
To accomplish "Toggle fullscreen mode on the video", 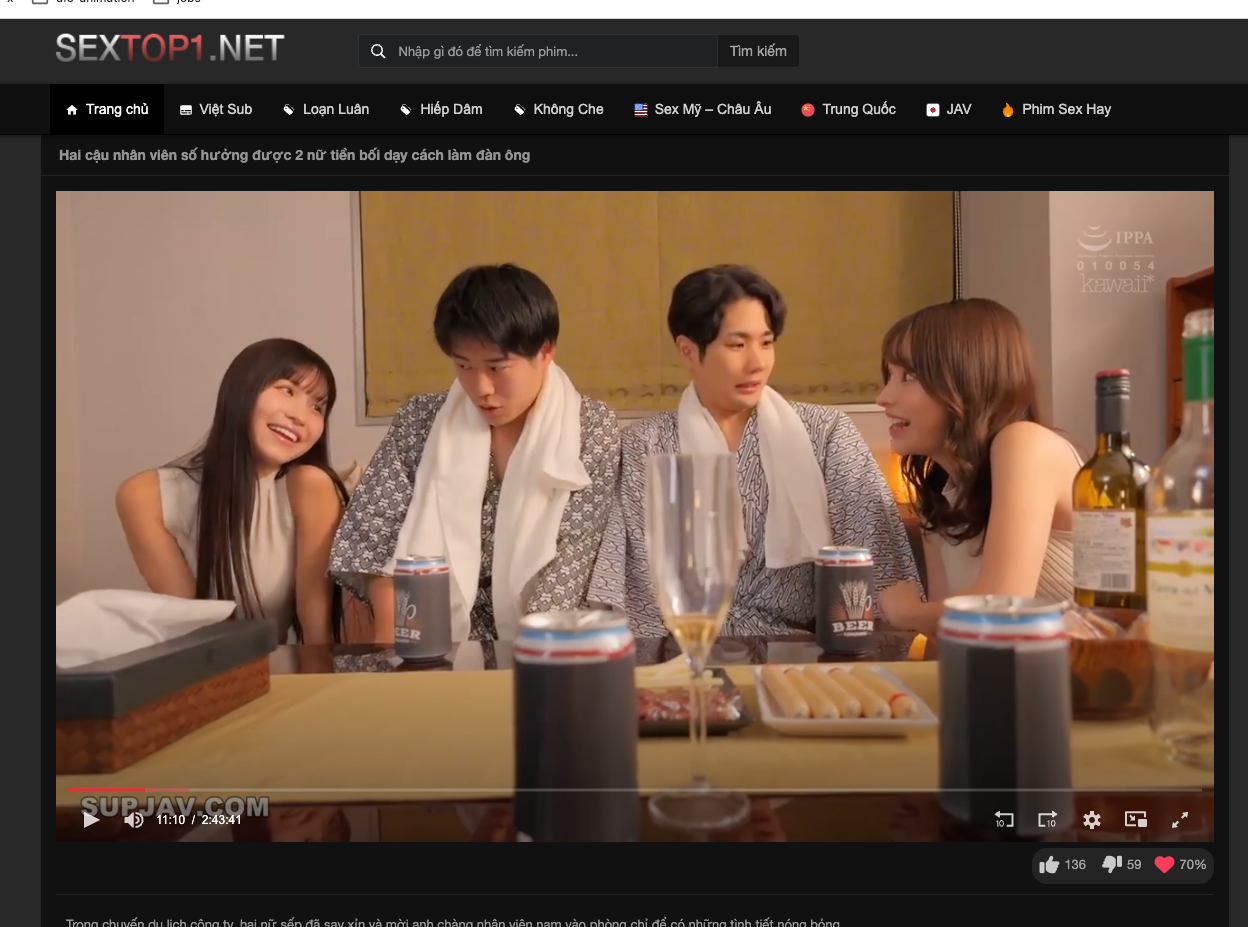I will (1179, 820).
